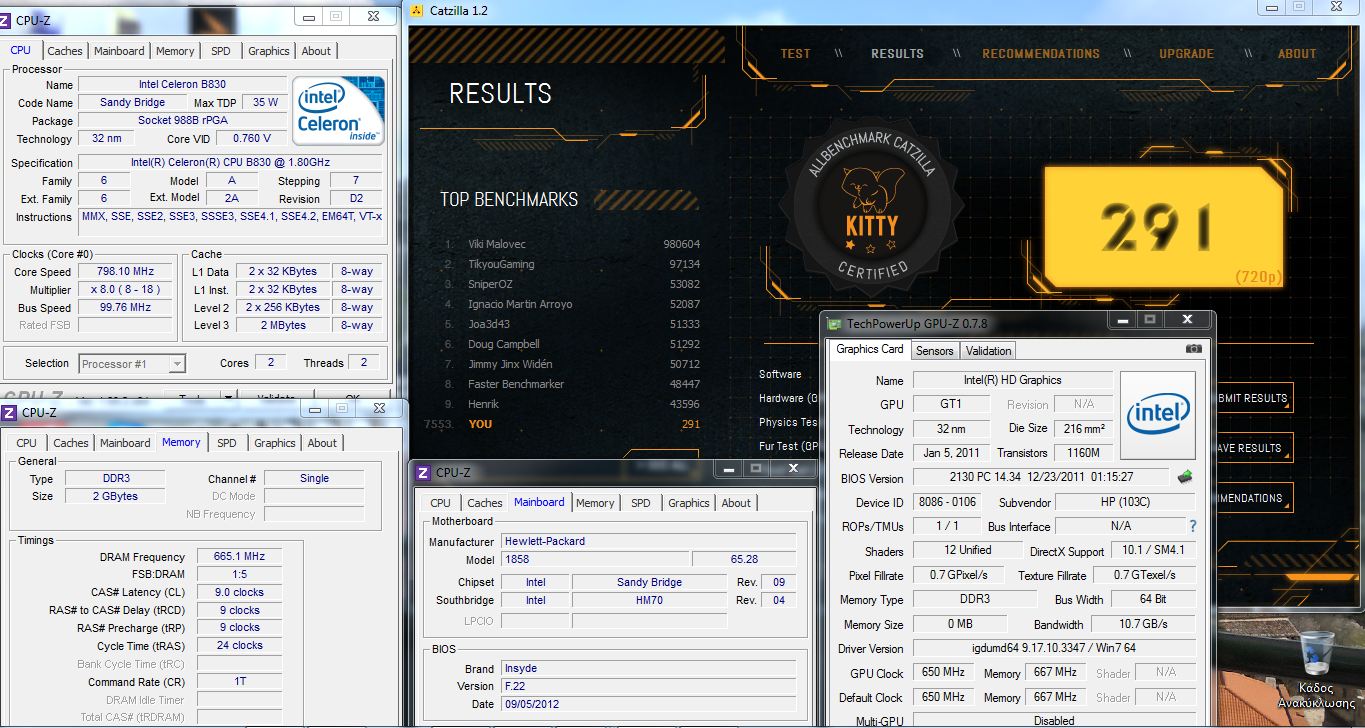
Task: Click the Device ID 8086 - 0106 field
Action: click(x=945, y=502)
